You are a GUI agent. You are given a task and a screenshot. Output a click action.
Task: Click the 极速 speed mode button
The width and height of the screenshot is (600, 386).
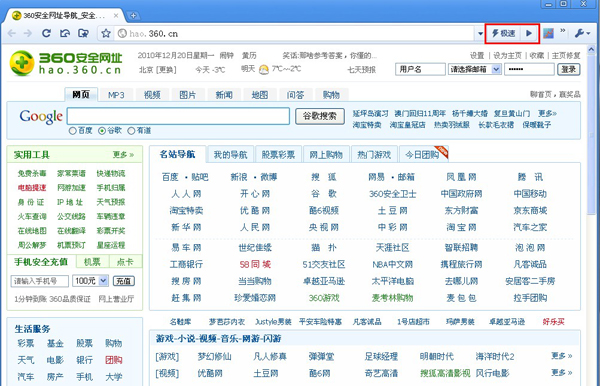pos(504,34)
